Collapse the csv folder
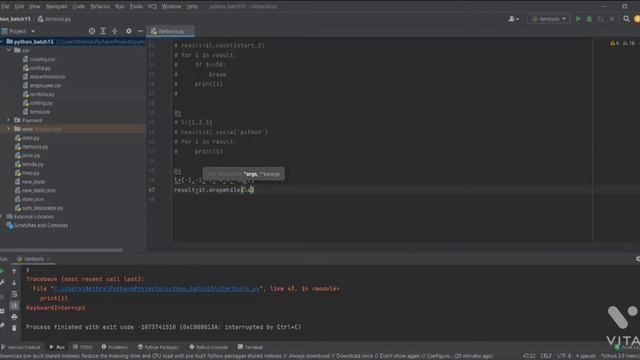 (9, 50)
